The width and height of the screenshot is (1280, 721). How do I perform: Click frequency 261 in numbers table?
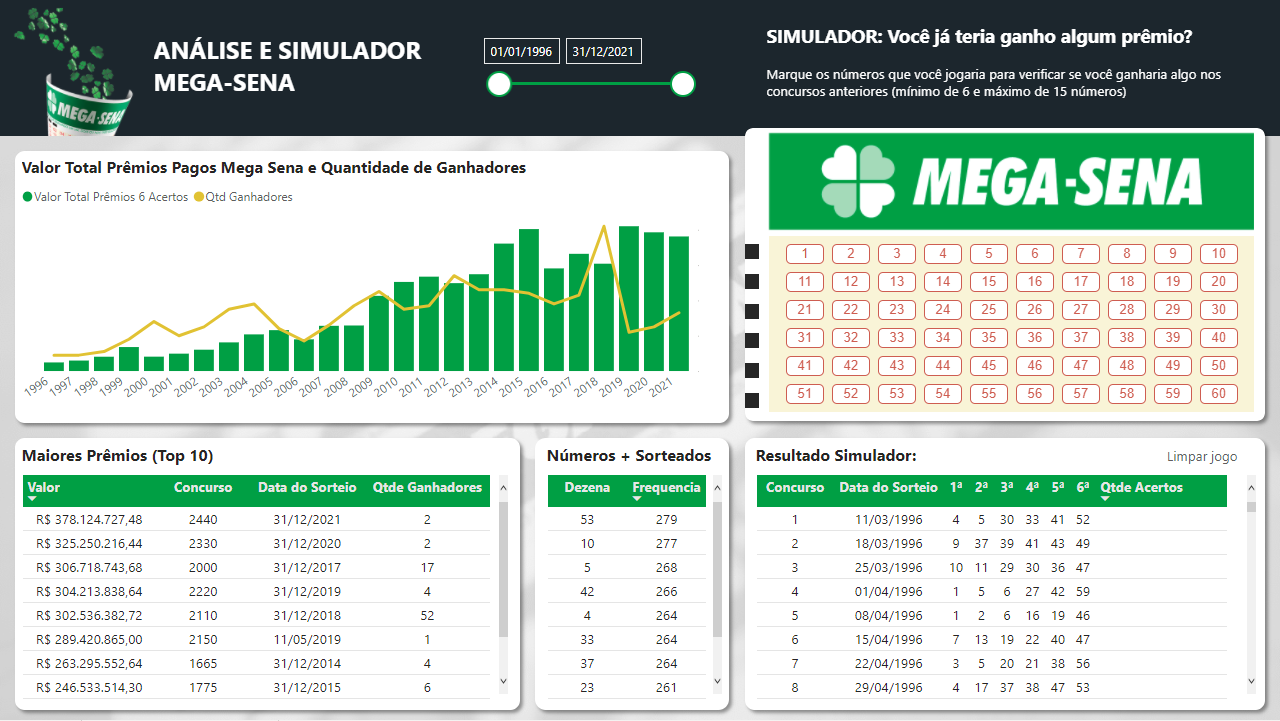[667, 687]
